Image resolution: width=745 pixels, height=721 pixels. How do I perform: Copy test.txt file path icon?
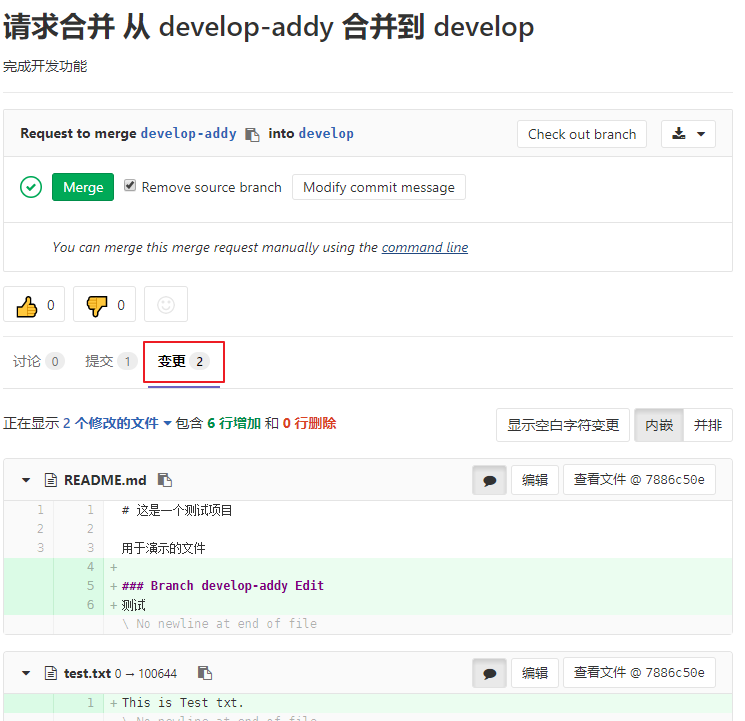tap(204, 673)
